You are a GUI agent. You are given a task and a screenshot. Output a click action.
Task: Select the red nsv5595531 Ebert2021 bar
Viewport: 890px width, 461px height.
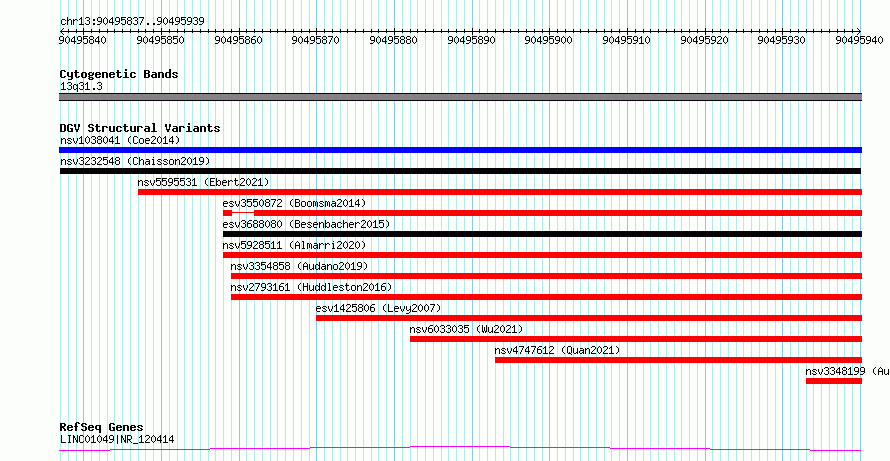pos(500,192)
